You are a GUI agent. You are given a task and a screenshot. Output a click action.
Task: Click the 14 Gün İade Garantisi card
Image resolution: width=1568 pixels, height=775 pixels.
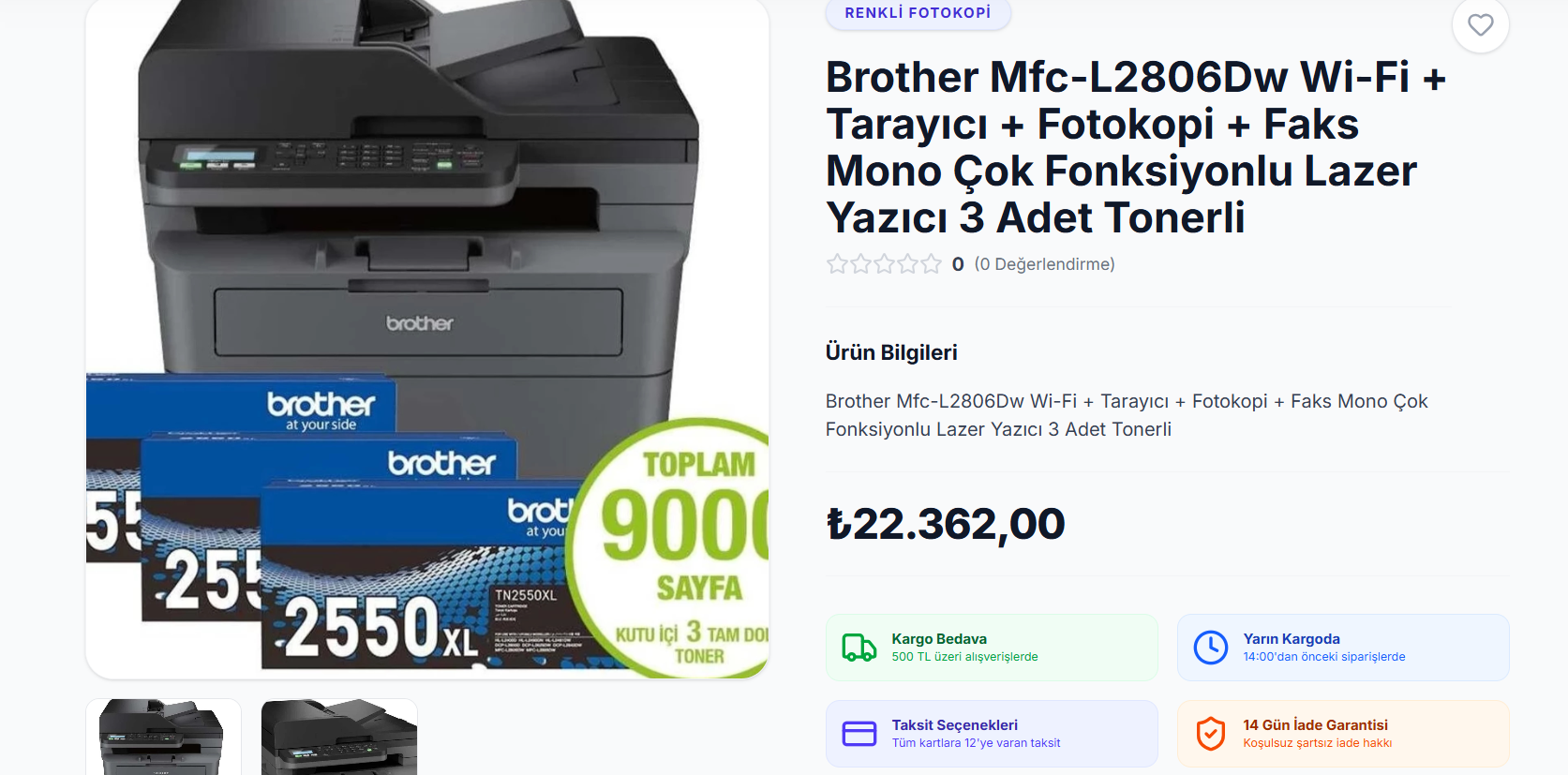pyautogui.click(x=1343, y=734)
